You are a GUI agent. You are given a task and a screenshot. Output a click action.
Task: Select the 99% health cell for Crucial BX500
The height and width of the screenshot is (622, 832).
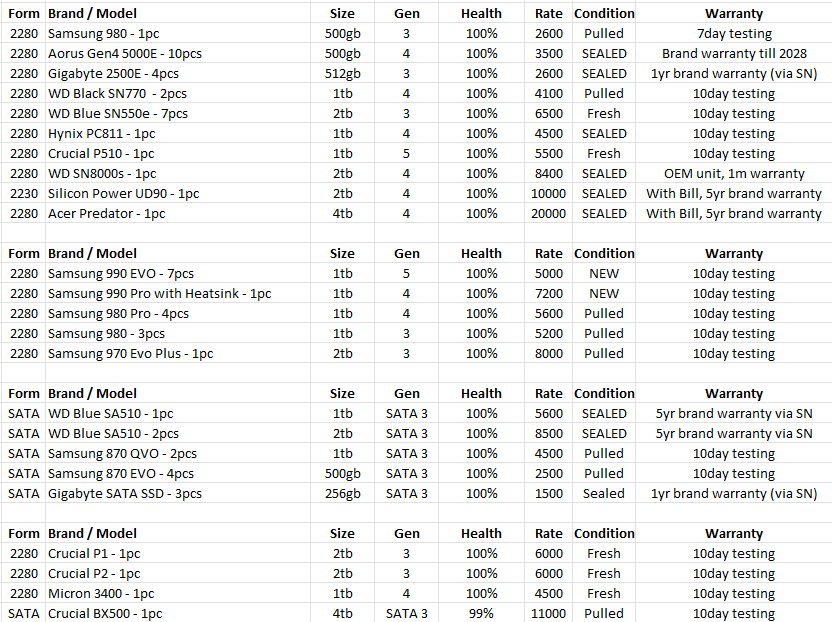[481, 614]
